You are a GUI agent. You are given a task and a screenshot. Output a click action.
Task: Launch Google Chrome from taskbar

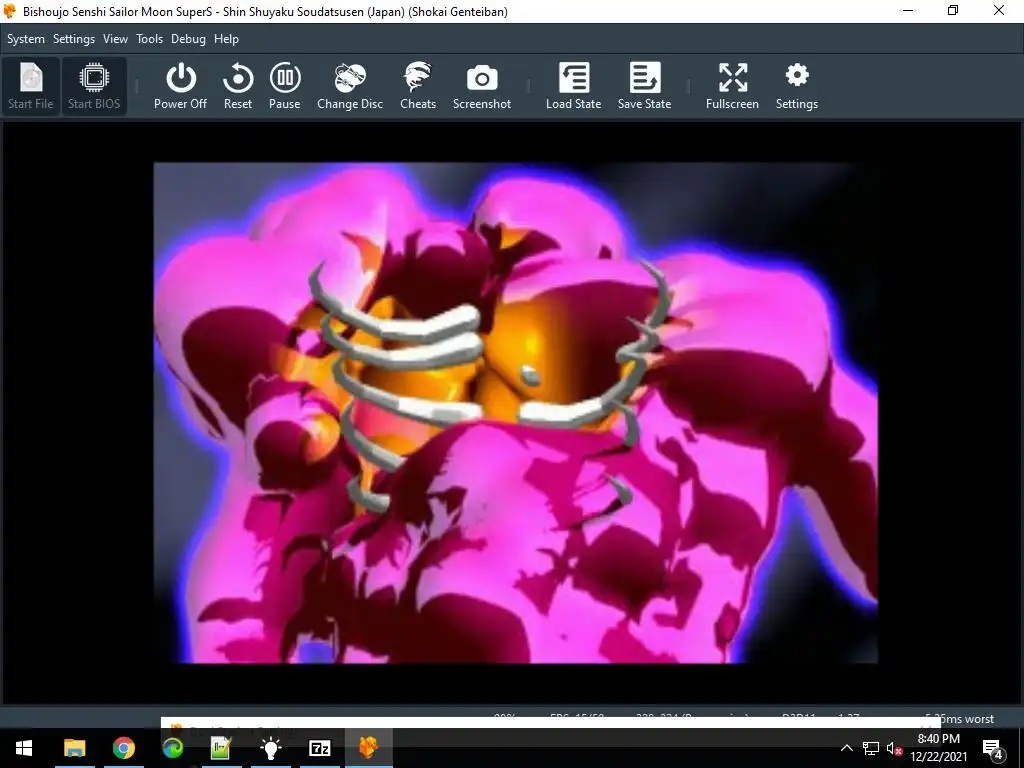pos(123,748)
